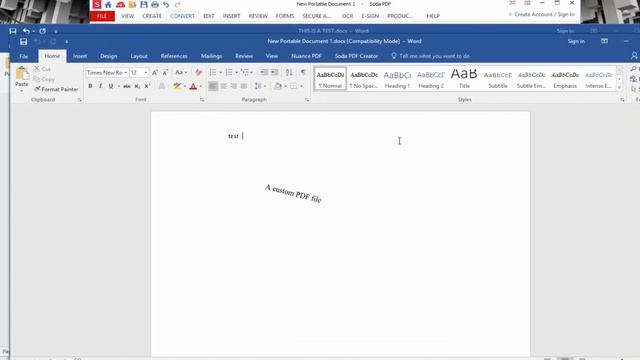Screen dimensions: 640x360
Task: Switch to the Layout tab
Action: click(139, 56)
